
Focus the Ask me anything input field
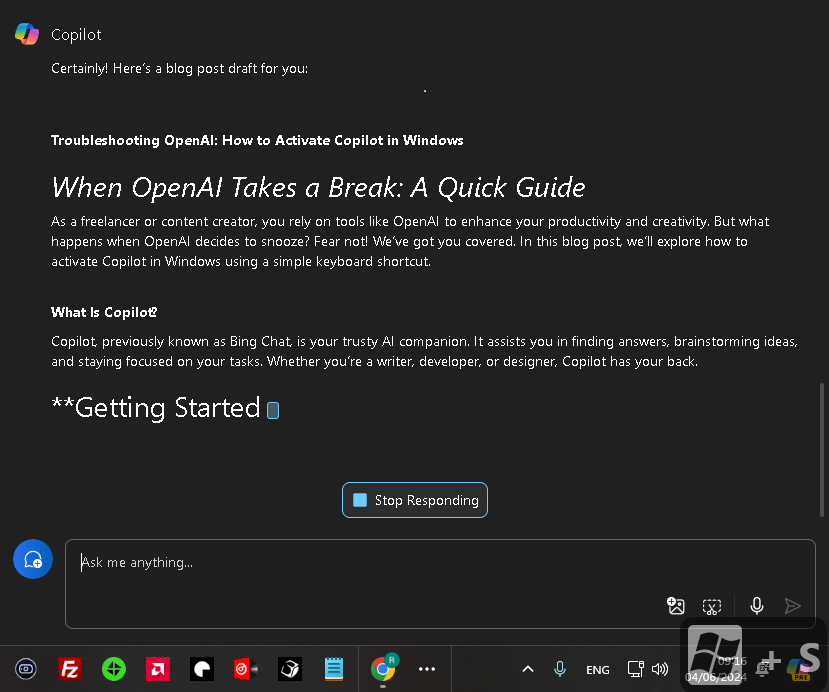[440, 584]
